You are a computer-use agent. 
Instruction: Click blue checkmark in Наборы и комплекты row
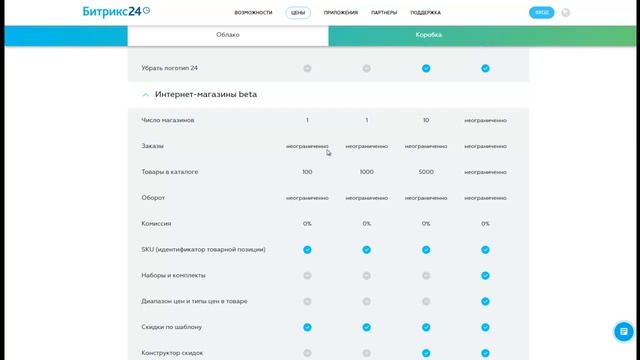(x=485, y=276)
